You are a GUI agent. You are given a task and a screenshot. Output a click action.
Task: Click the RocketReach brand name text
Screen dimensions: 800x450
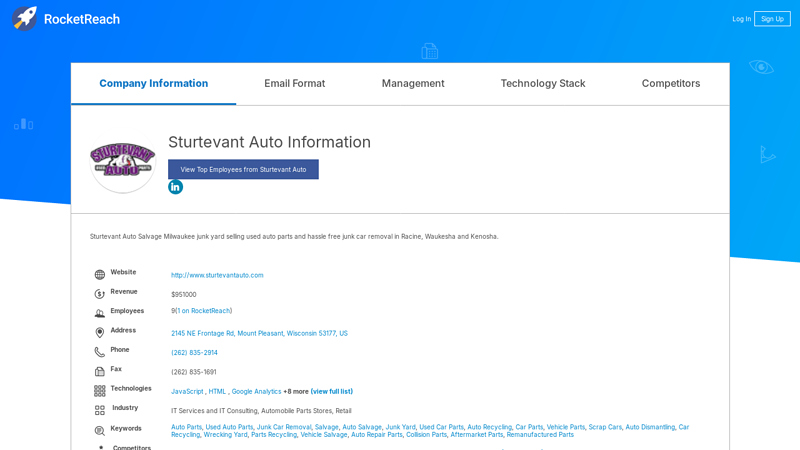[82, 19]
